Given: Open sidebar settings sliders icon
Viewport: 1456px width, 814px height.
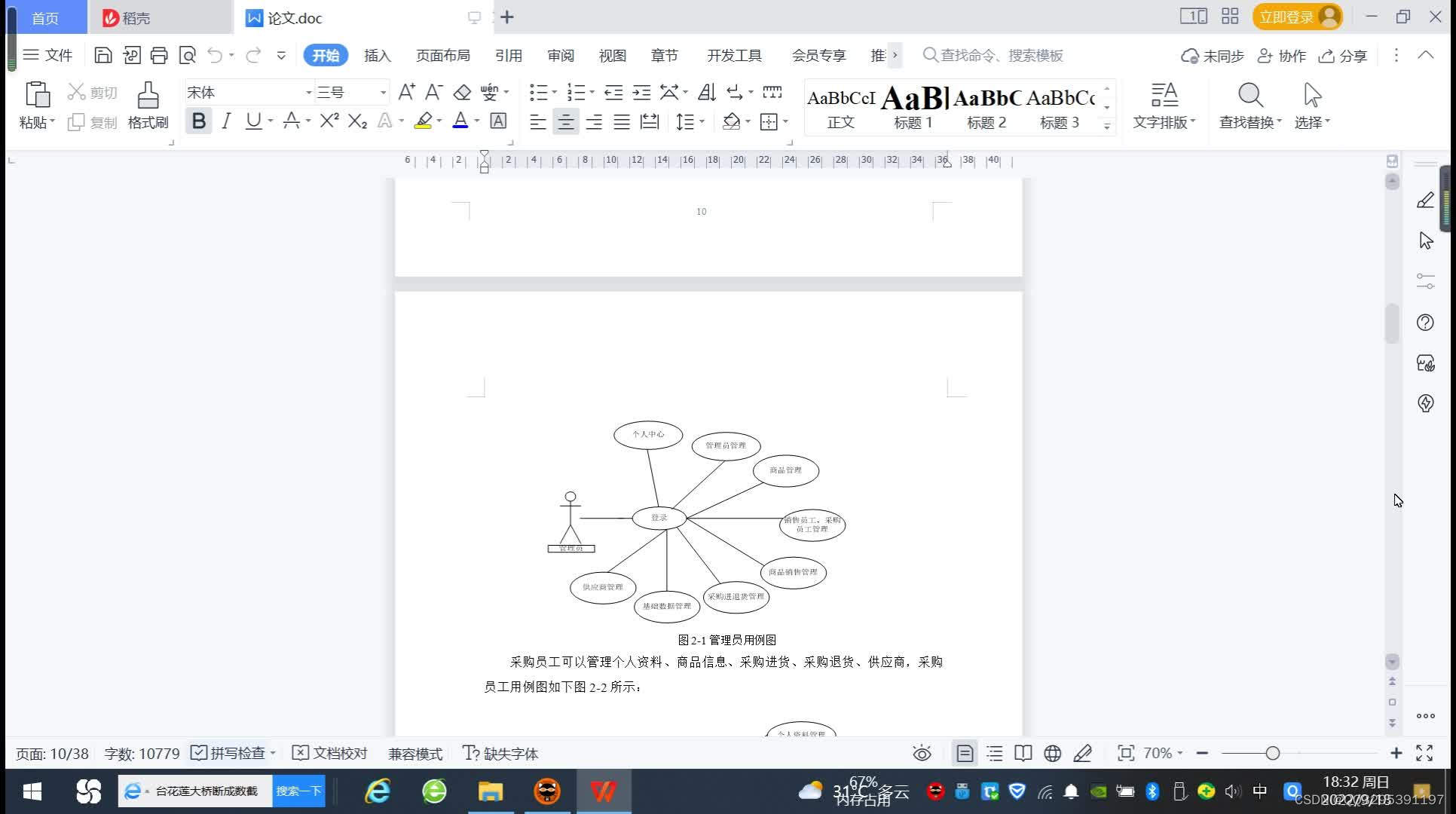Looking at the screenshot, I should click(x=1425, y=281).
